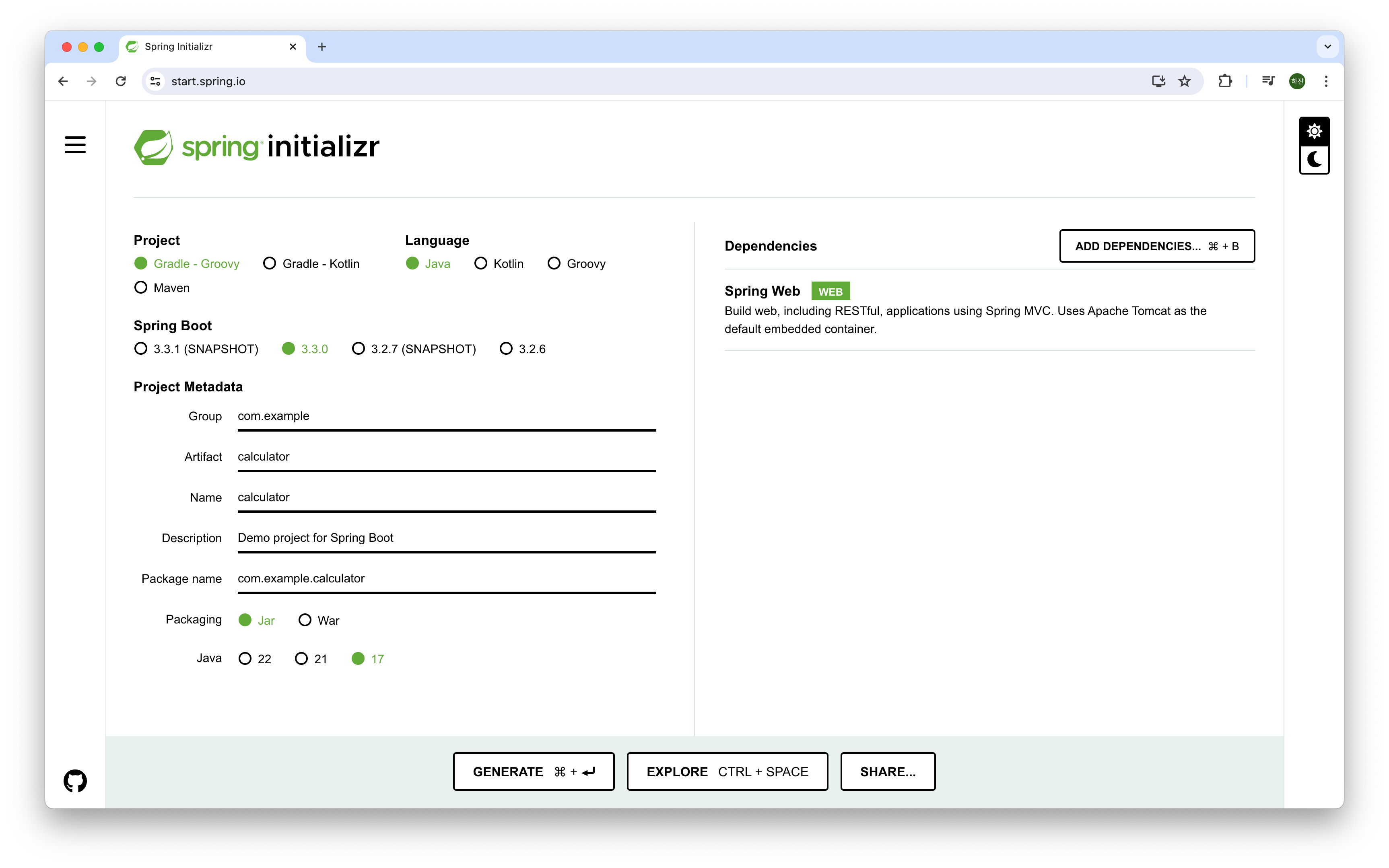Click the Spring Web dependency entry
Screen dimensions: 1389x868
coord(989,309)
